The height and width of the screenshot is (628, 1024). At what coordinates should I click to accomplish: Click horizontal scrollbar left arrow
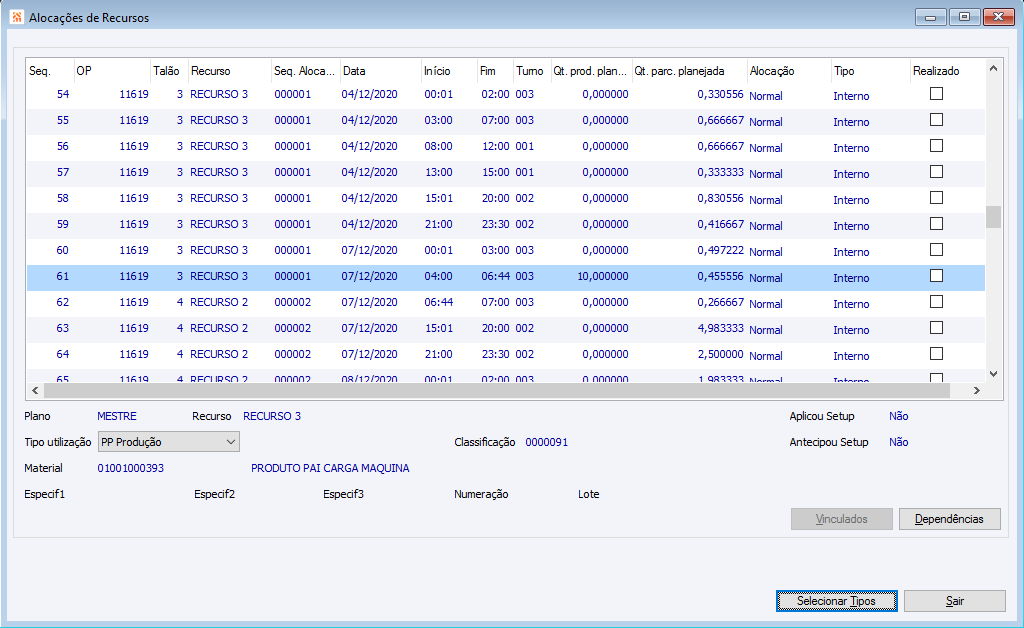tap(35, 390)
